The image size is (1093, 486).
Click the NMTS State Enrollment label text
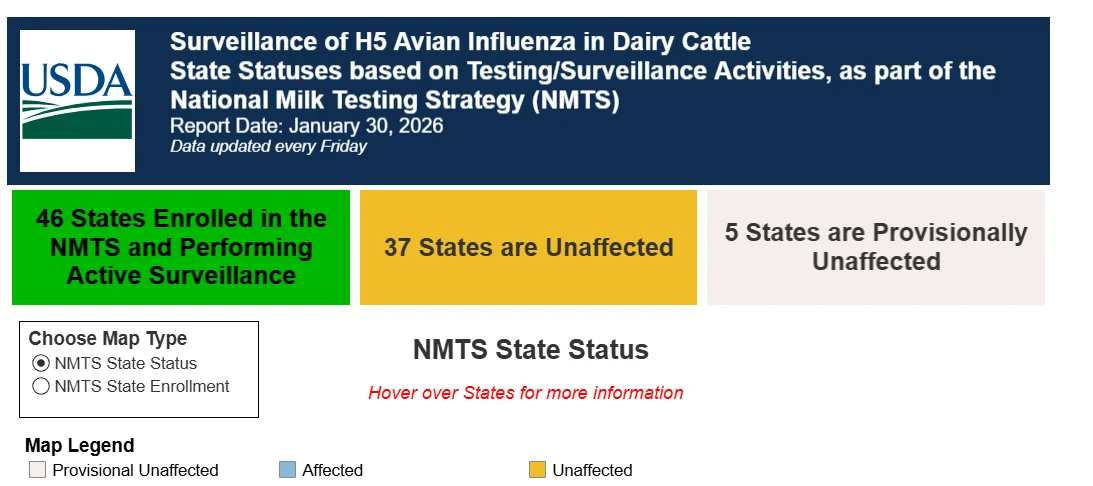(x=142, y=386)
